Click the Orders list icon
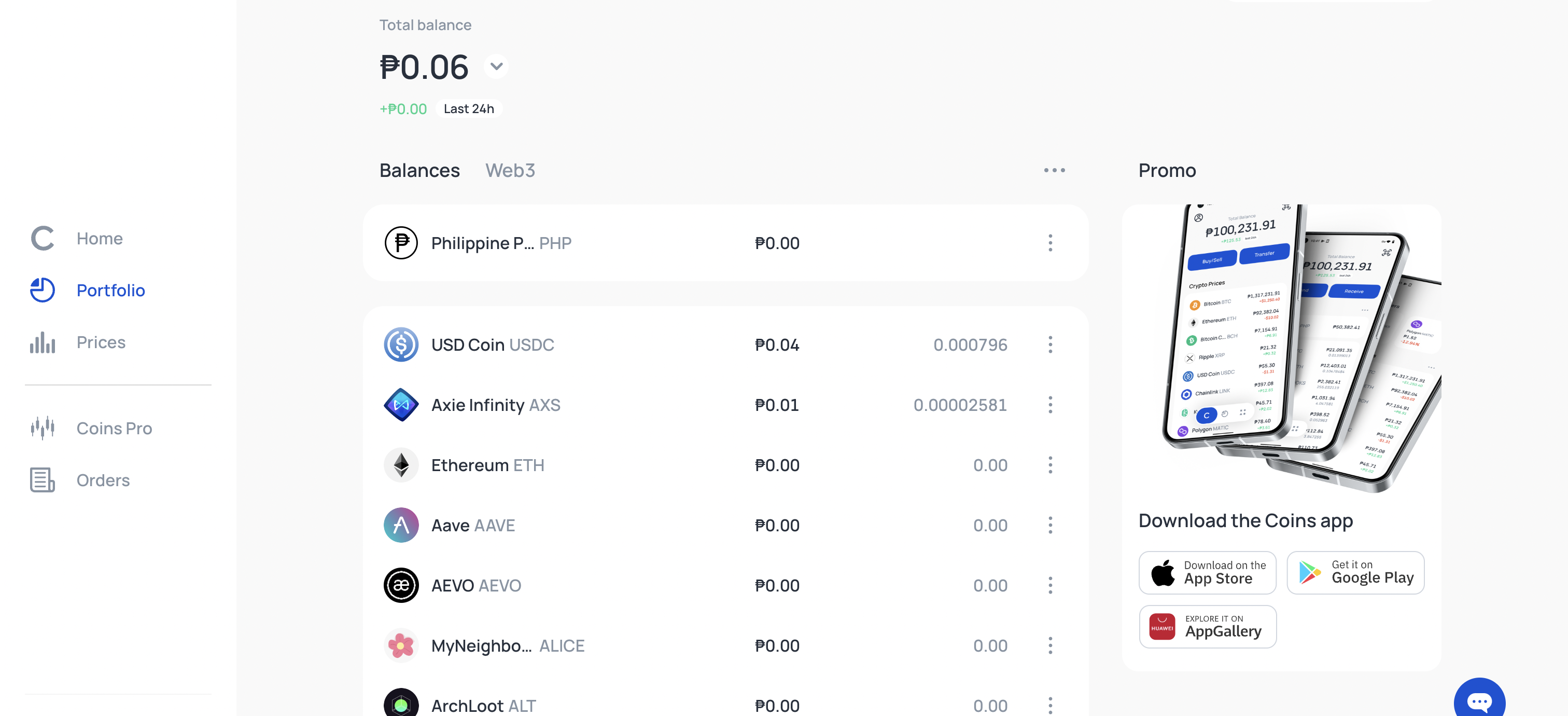The image size is (1568, 716). pos(43,480)
